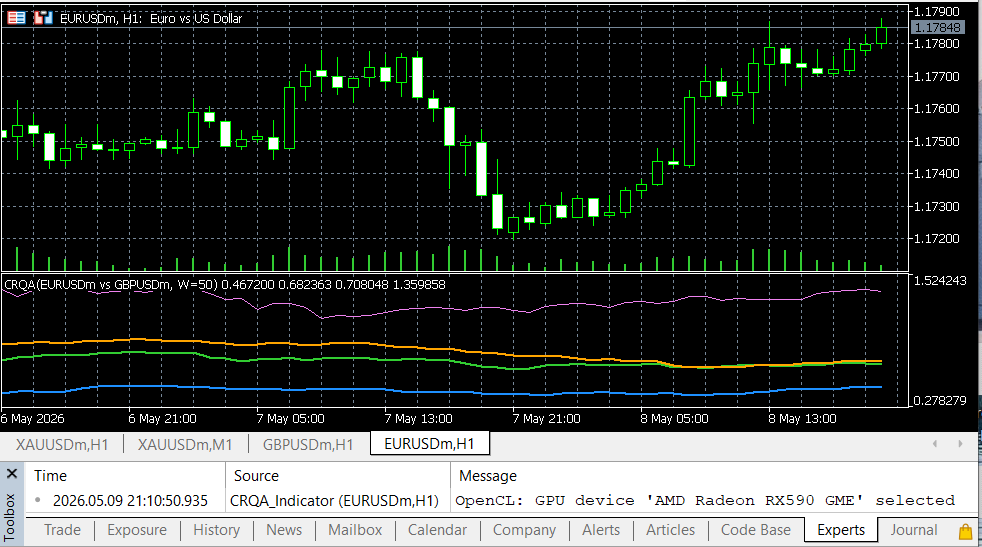Open the Code Base tab

(755, 530)
